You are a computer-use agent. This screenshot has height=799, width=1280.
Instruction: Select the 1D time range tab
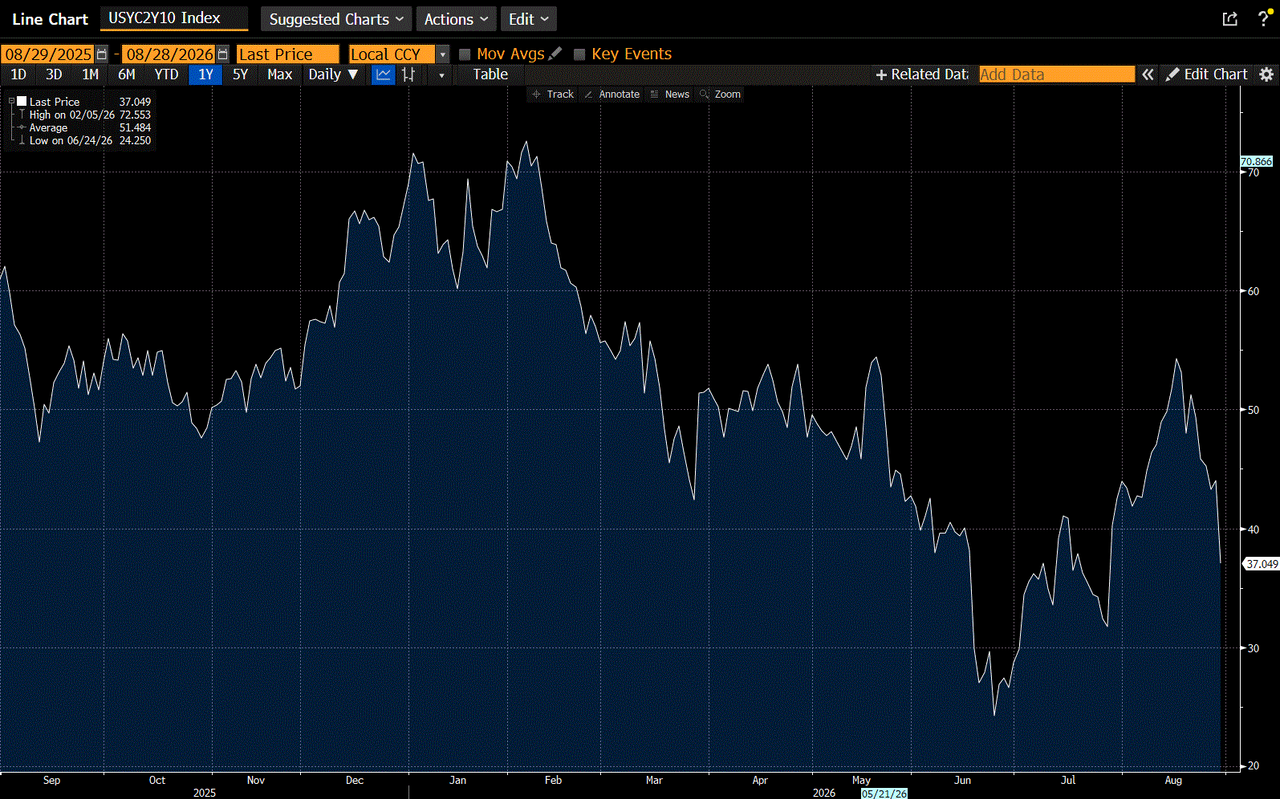click(18, 74)
